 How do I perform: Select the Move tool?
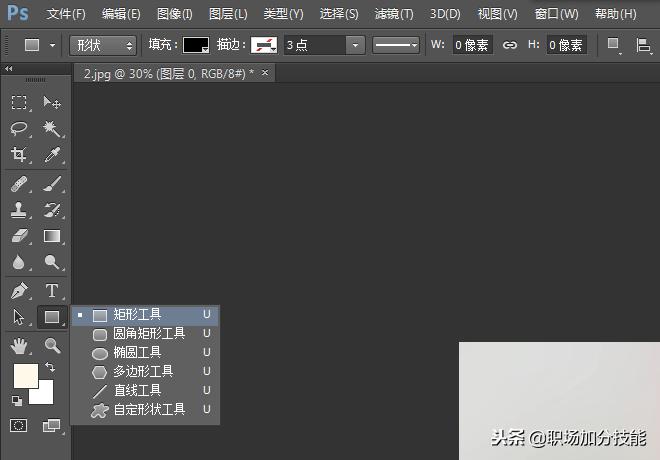(52, 103)
